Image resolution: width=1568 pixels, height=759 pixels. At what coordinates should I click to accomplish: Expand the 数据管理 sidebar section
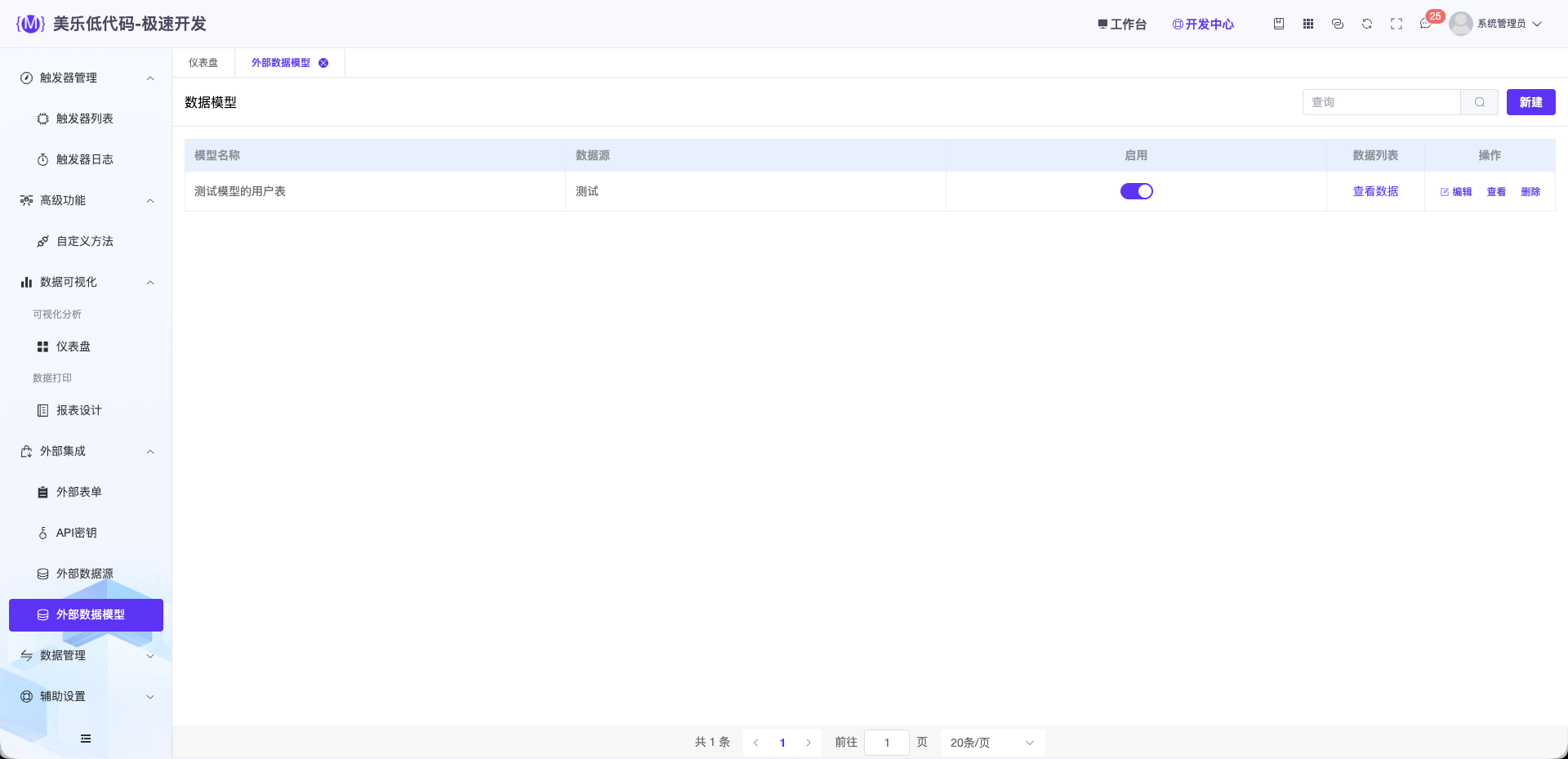pos(86,655)
